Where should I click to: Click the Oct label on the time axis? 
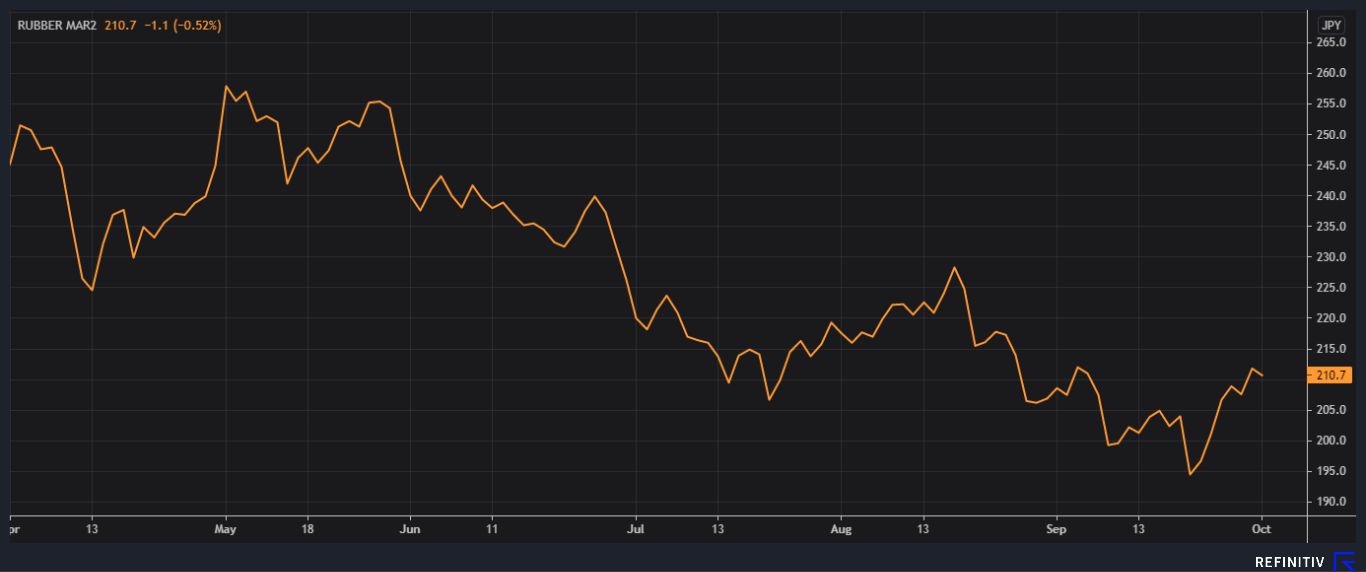coord(1262,529)
